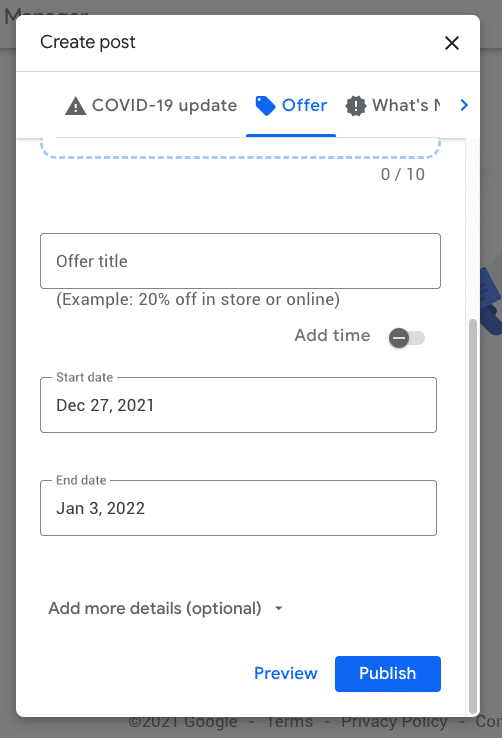Open the What's New tab

393,105
